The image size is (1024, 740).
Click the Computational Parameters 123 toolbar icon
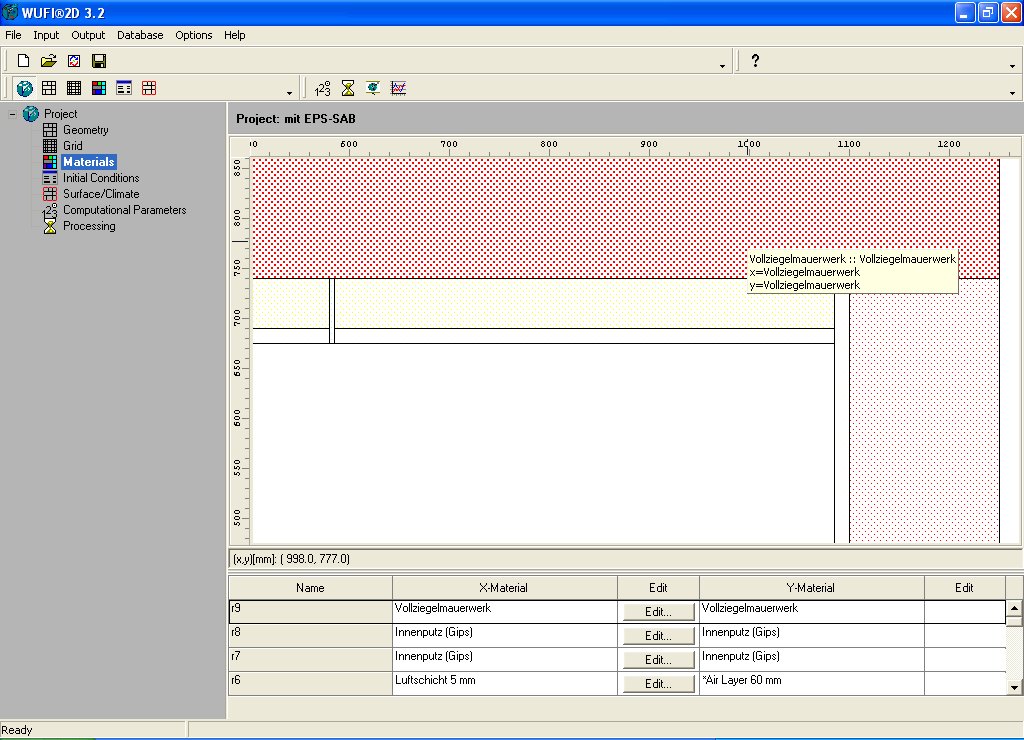322,88
